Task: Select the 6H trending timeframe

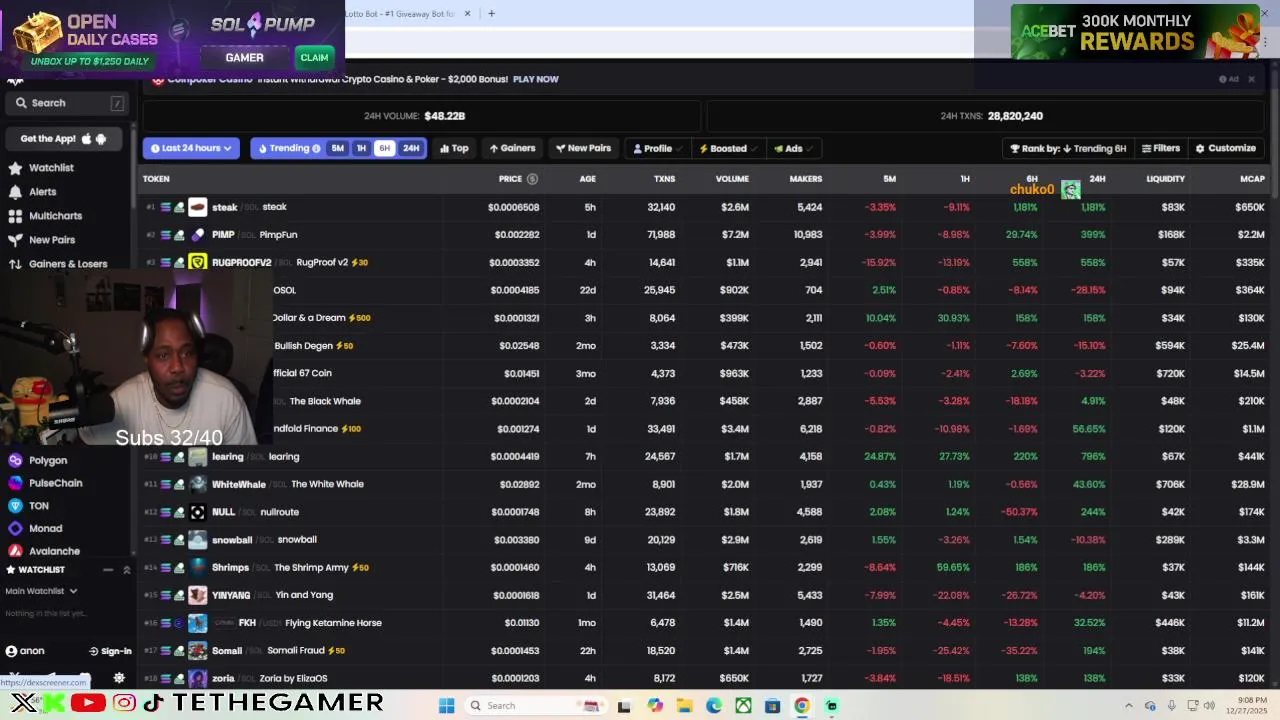Action: point(384,149)
